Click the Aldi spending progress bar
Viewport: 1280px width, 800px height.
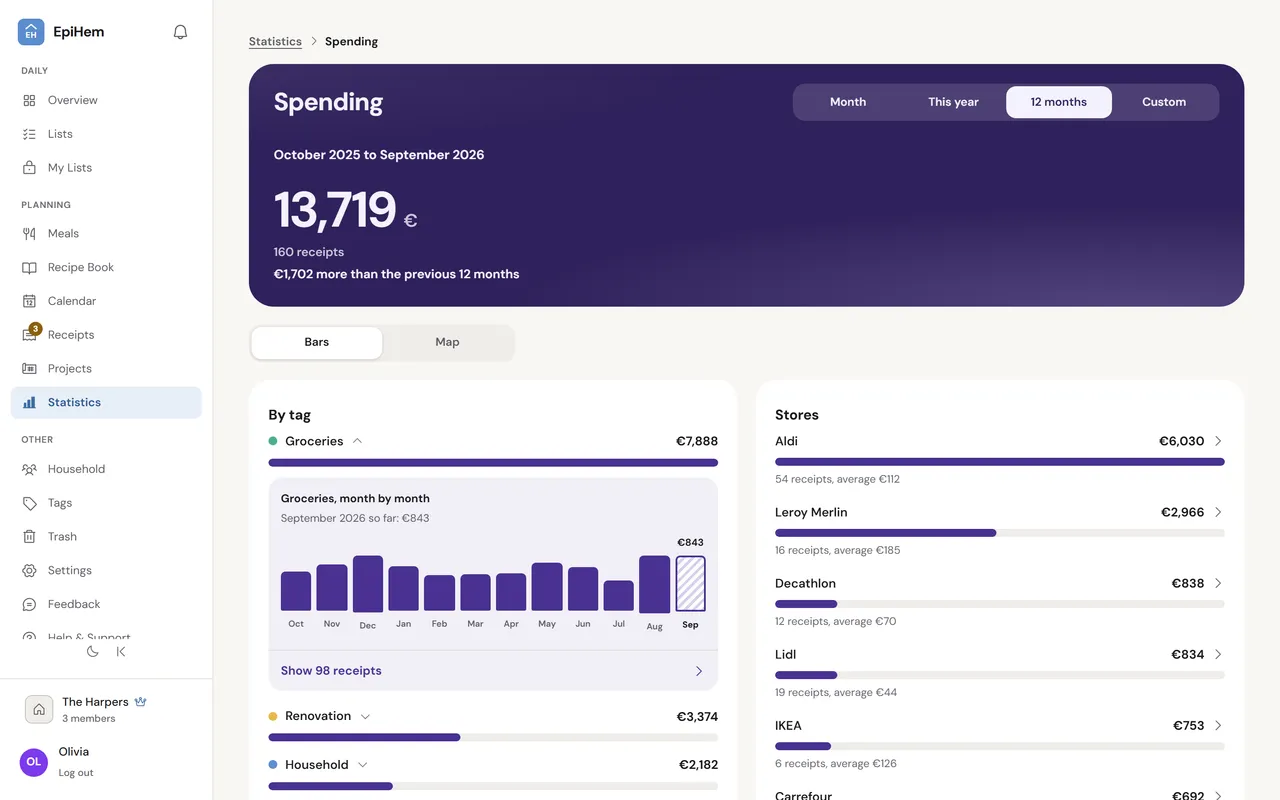click(1000, 462)
